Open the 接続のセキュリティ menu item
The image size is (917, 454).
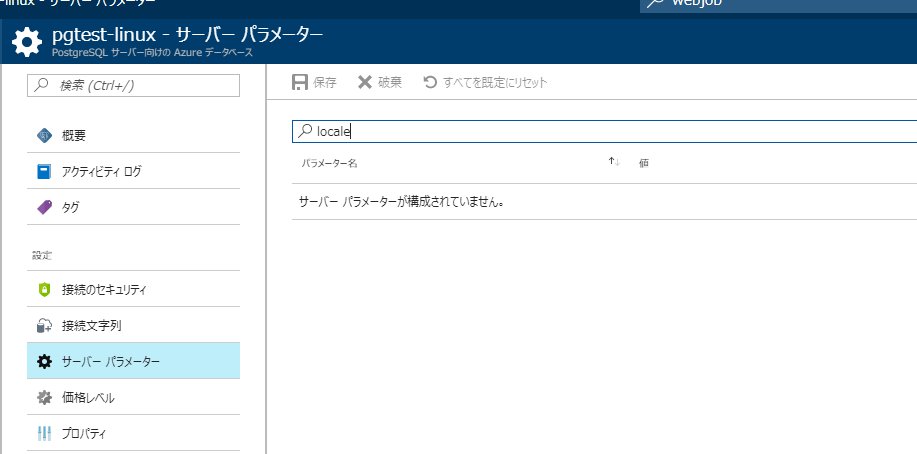(104, 289)
